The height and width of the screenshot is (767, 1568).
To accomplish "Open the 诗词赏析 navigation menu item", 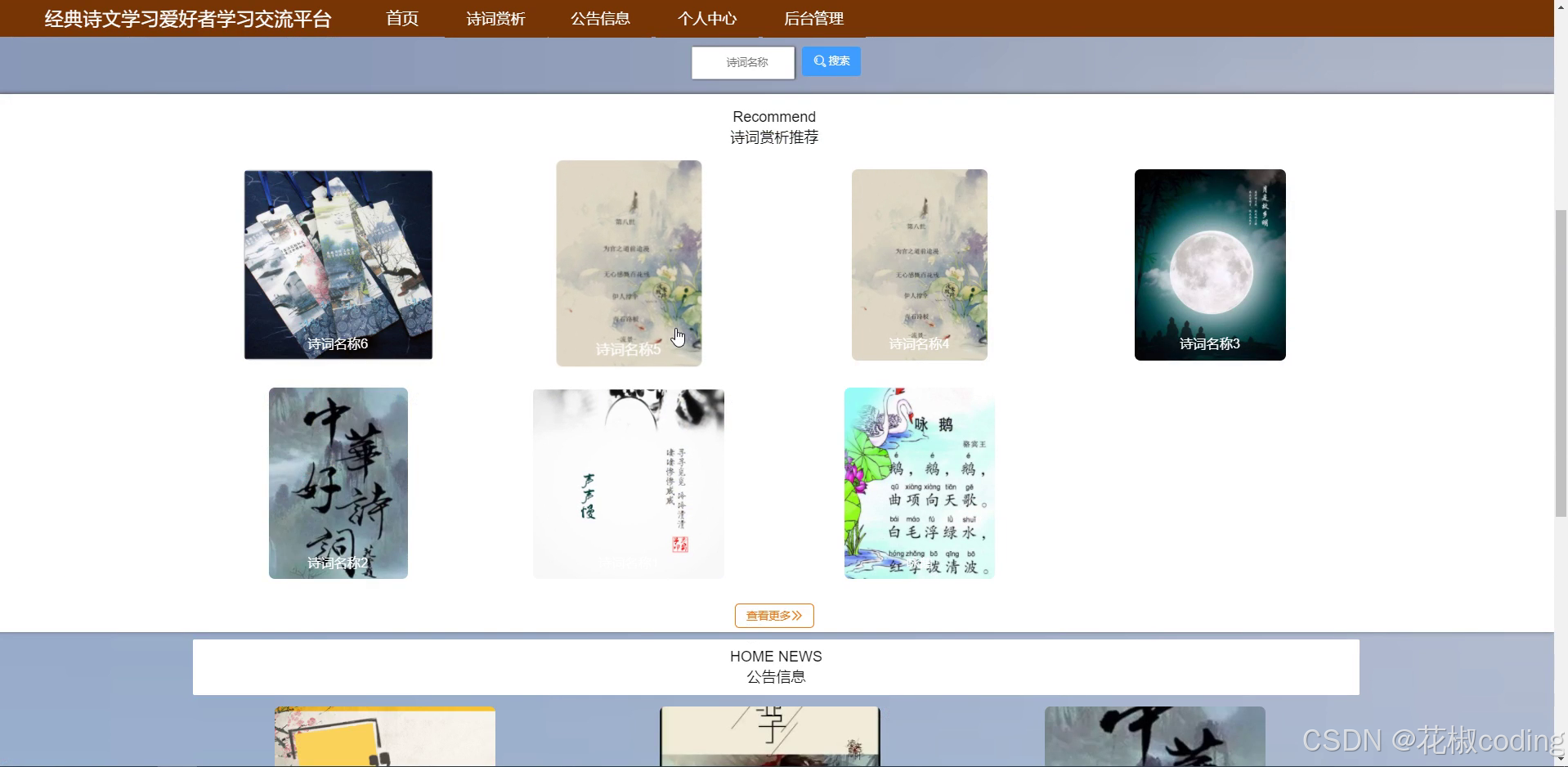I will [x=495, y=18].
